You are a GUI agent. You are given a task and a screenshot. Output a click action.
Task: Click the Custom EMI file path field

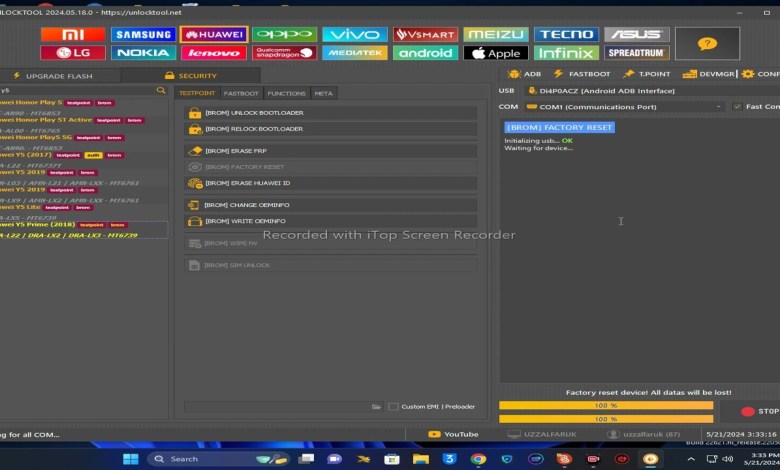277,407
